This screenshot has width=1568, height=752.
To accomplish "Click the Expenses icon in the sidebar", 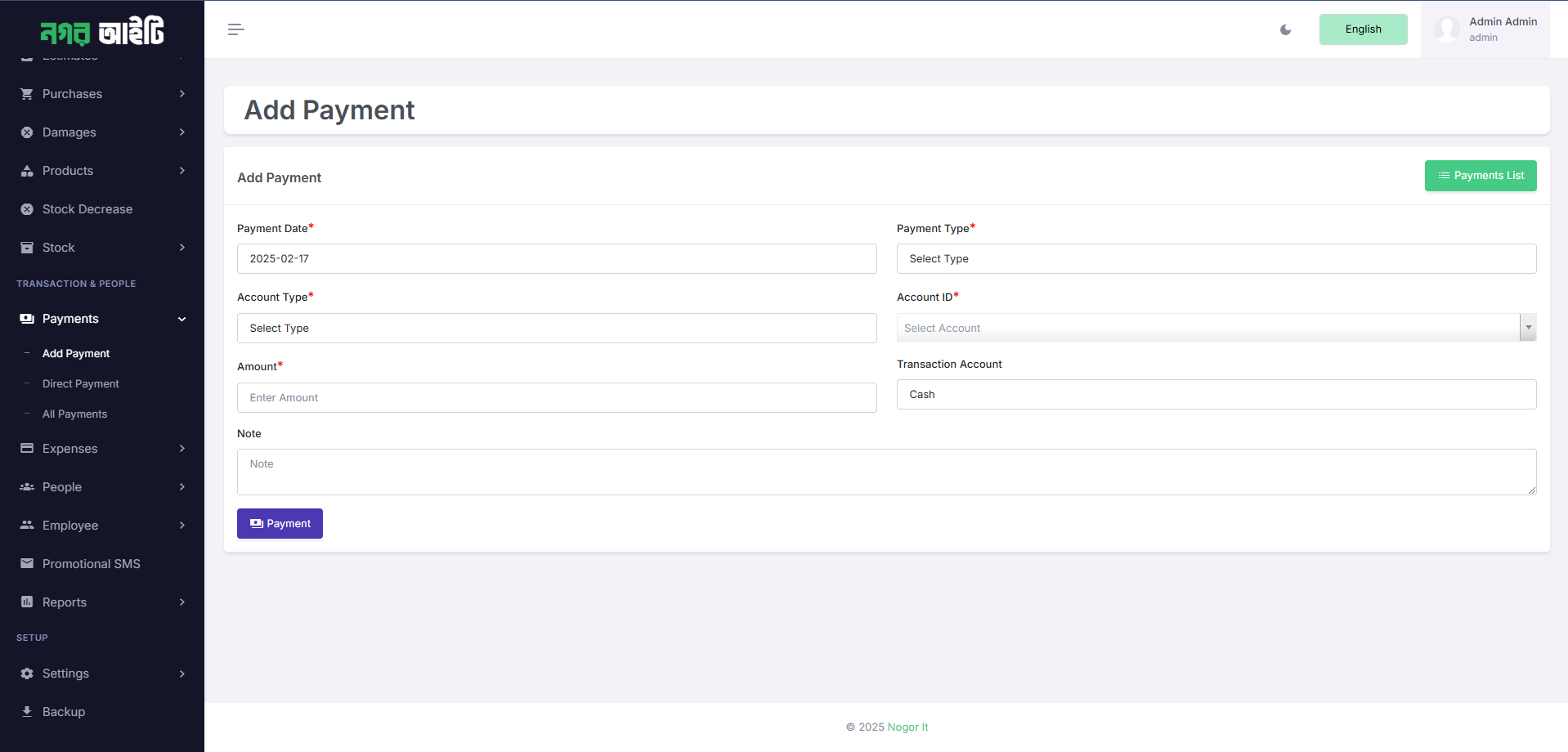I will click(x=26, y=449).
